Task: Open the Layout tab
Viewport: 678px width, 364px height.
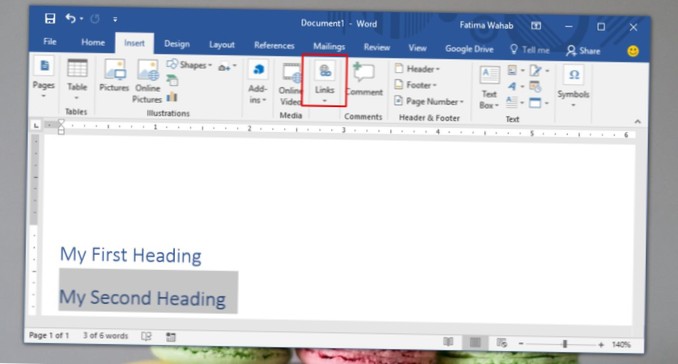Action: pos(222,45)
